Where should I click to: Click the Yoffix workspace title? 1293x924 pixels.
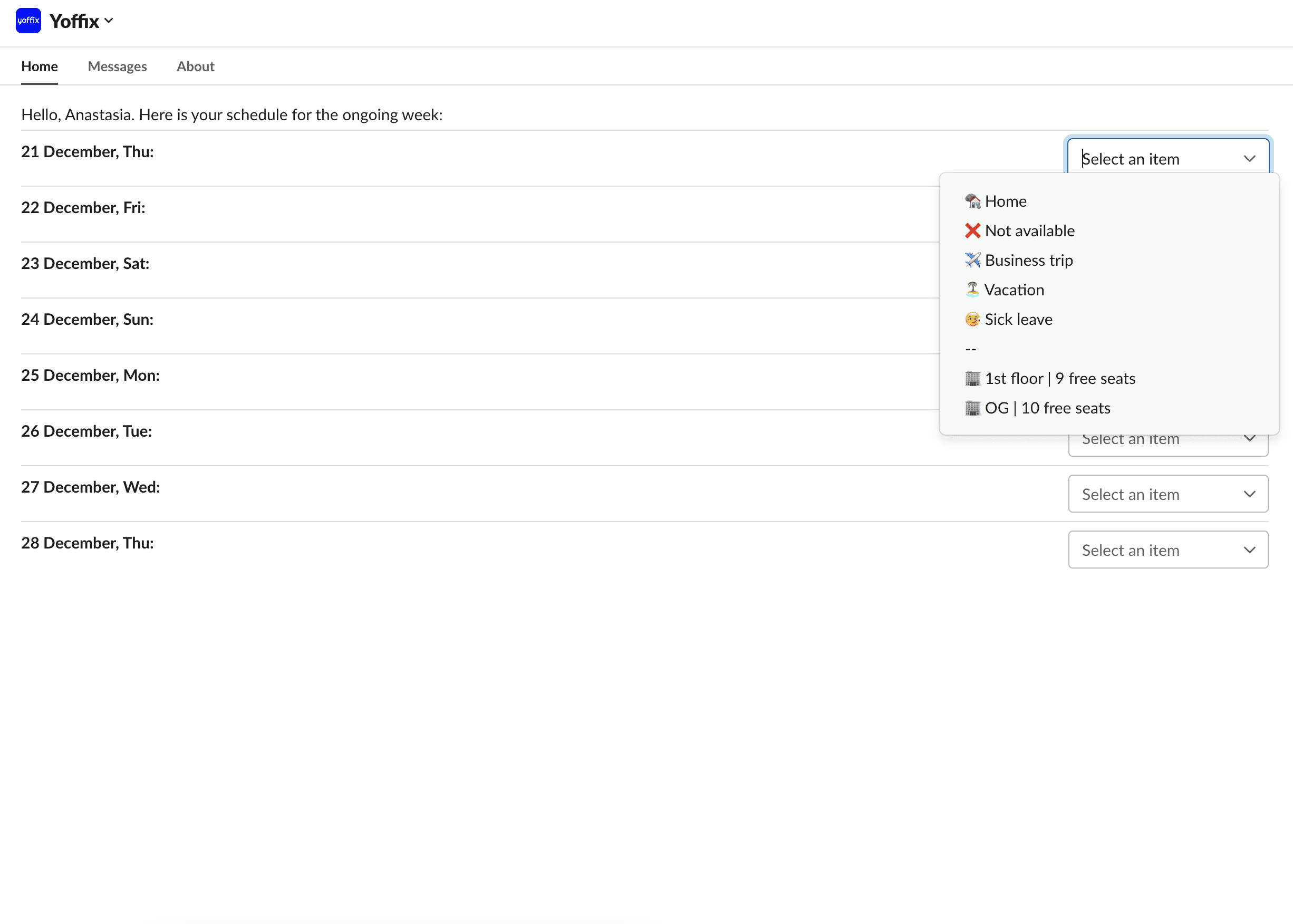point(74,21)
